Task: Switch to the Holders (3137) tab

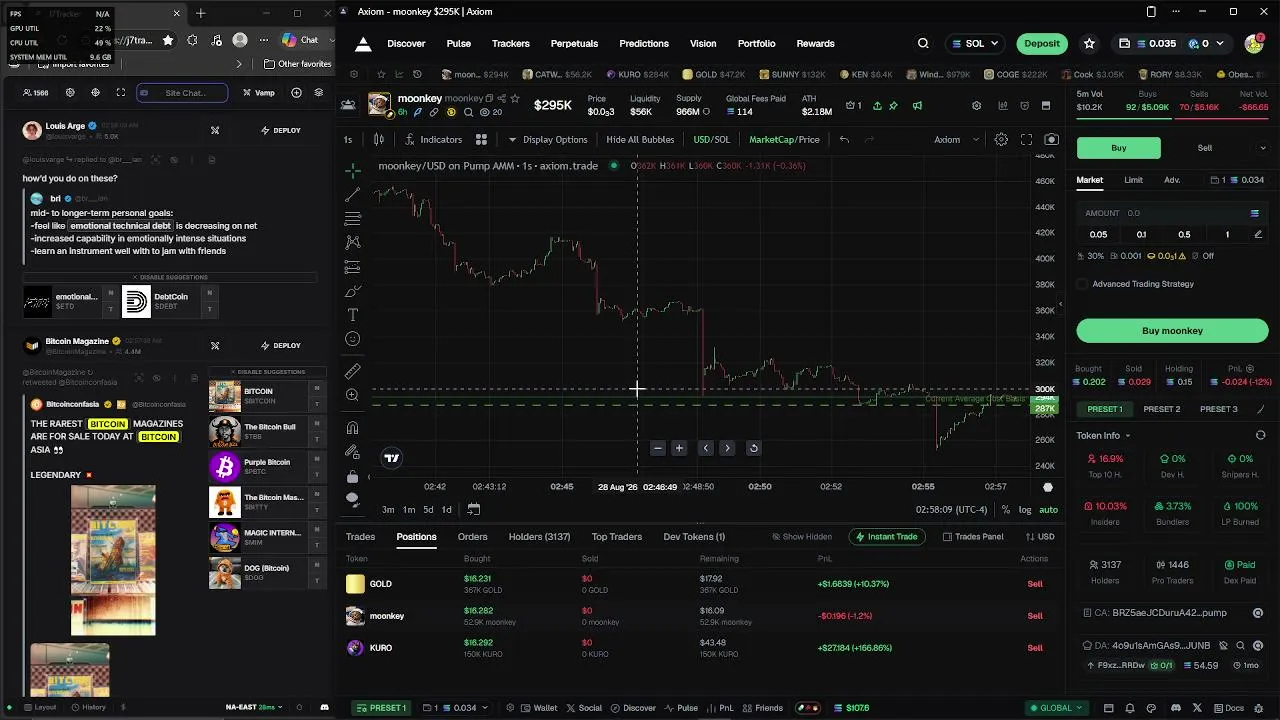Action: (x=539, y=537)
